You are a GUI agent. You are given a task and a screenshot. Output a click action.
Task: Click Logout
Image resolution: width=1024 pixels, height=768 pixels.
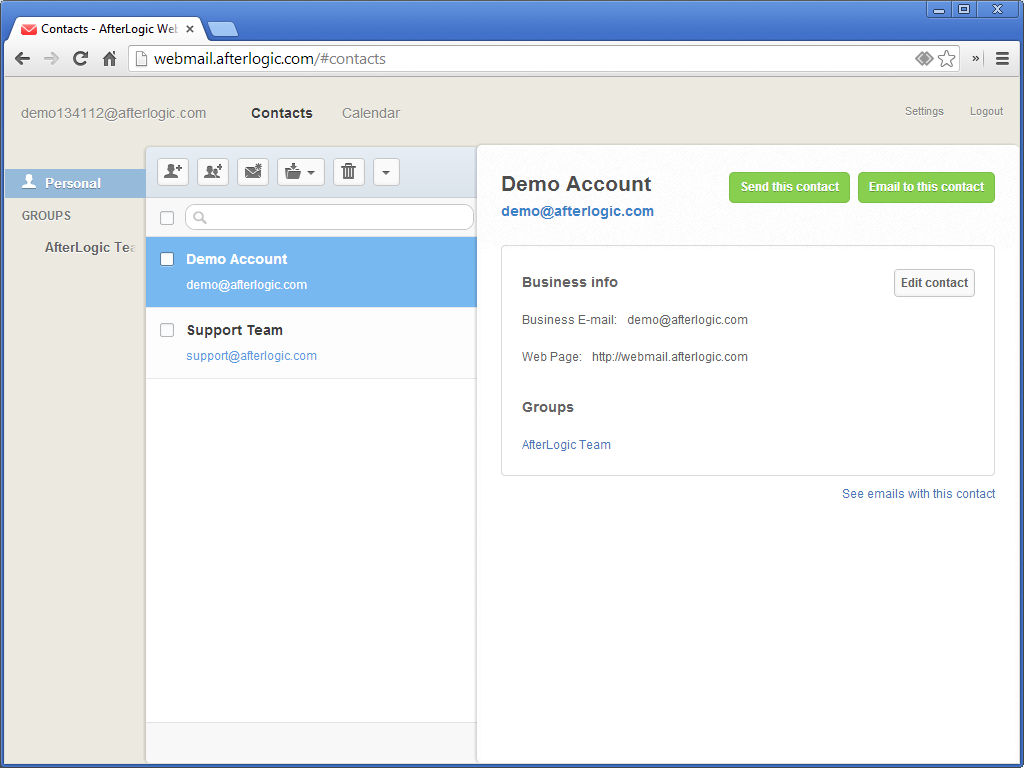(986, 111)
